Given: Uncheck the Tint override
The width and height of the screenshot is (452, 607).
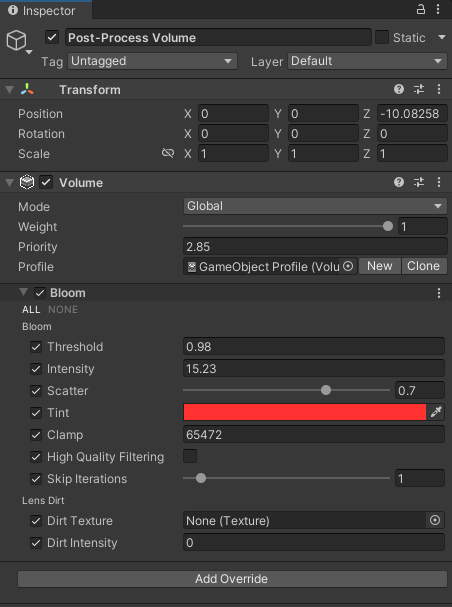Looking at the screenshot, I should click(x=36, y=413).
